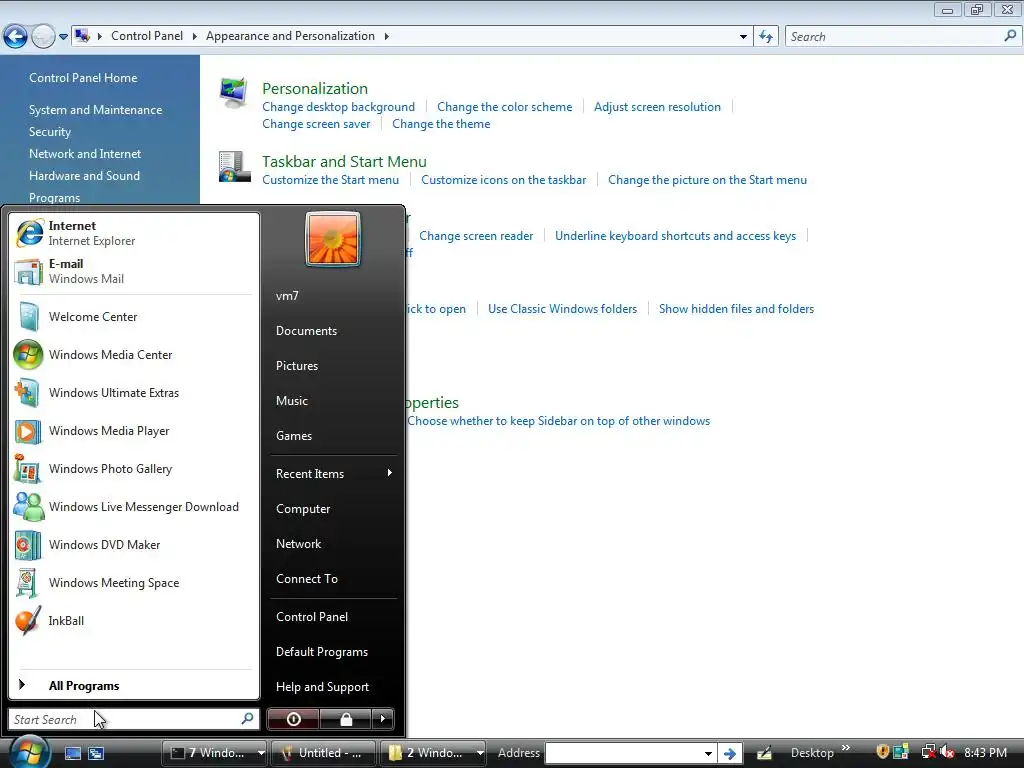Expand All Programs list
1024x768 pixels.
[x=134, y=686]
